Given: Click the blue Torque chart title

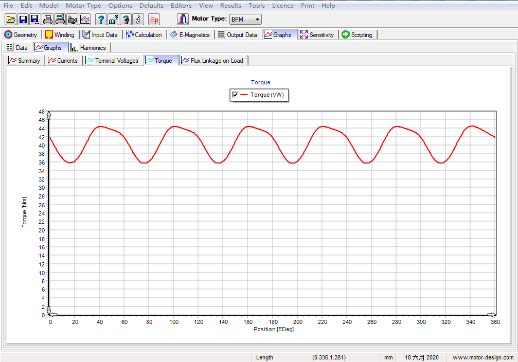Looking at the screenshot, I should [x=260, y=82].
